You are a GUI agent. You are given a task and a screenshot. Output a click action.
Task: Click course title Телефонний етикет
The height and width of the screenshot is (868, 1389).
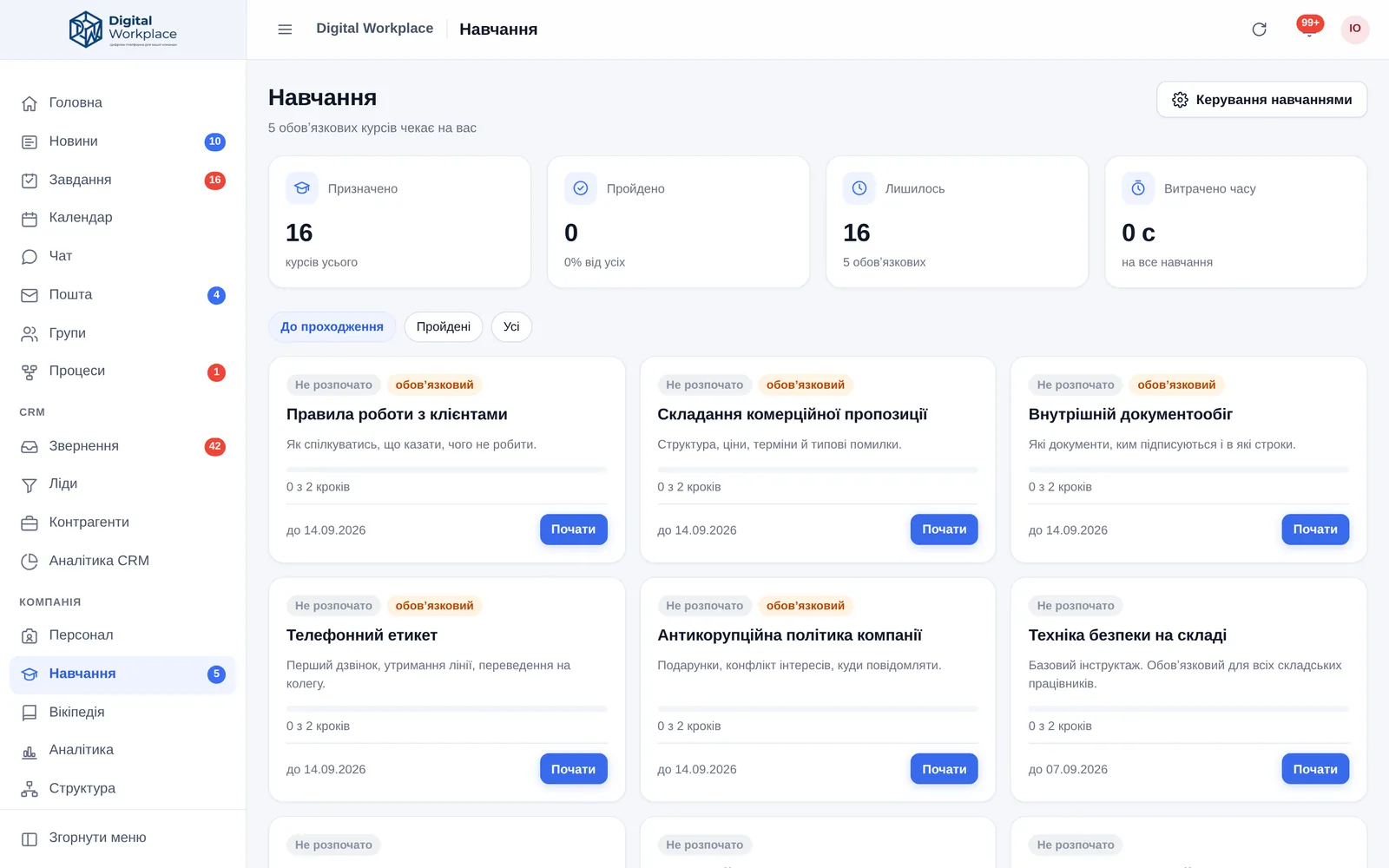pyautogui.click(x=362, y=635)
